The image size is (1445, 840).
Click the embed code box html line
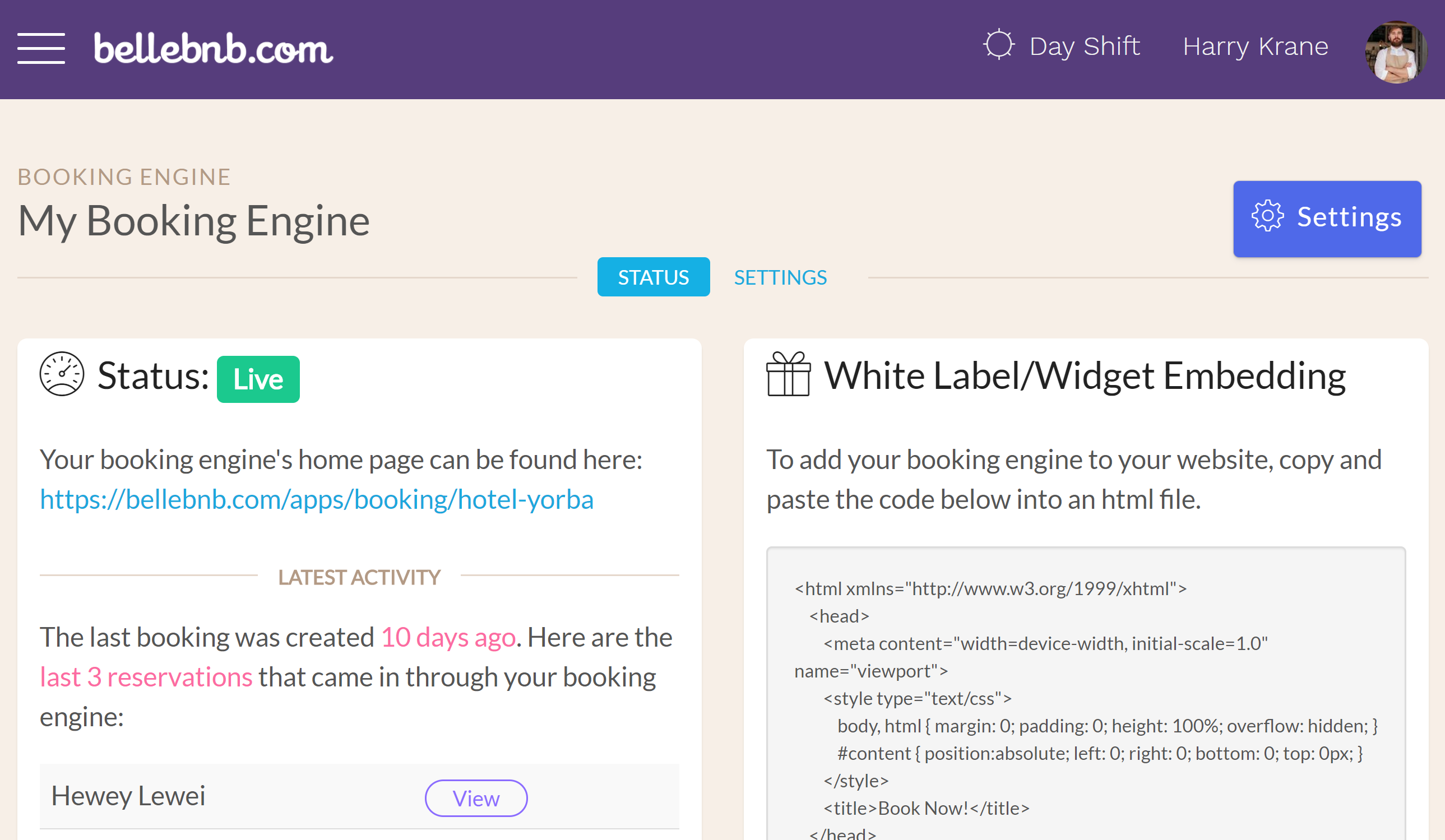990,588
